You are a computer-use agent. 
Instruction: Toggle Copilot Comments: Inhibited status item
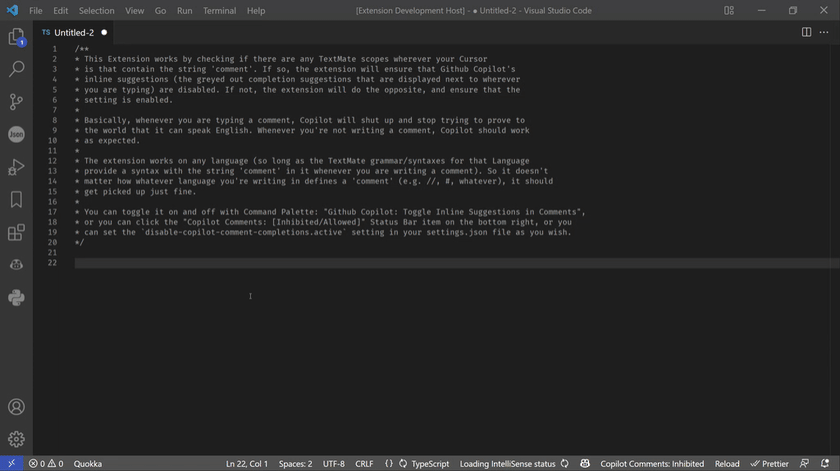(652, 463)
